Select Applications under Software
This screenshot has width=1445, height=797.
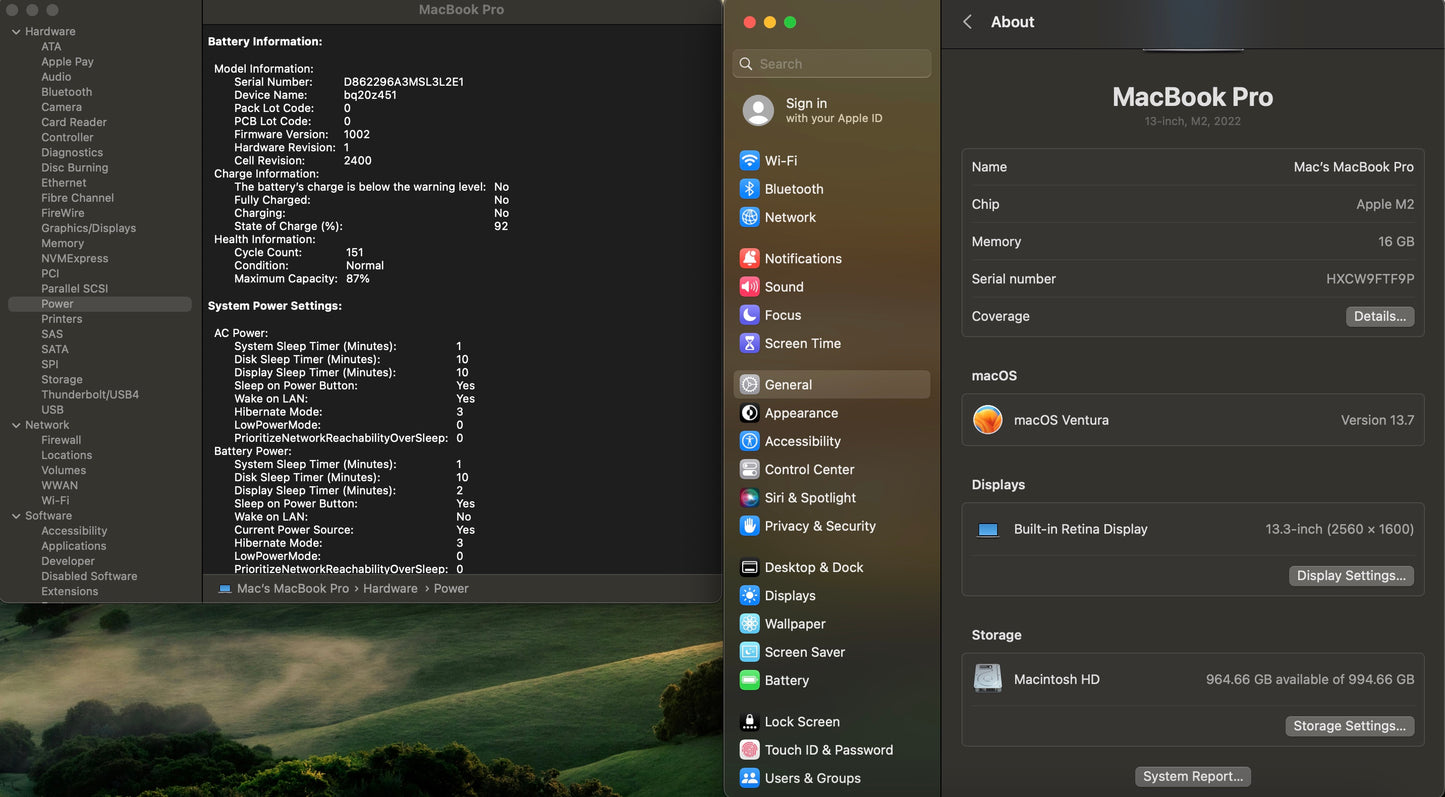click(x=73, y=546)
